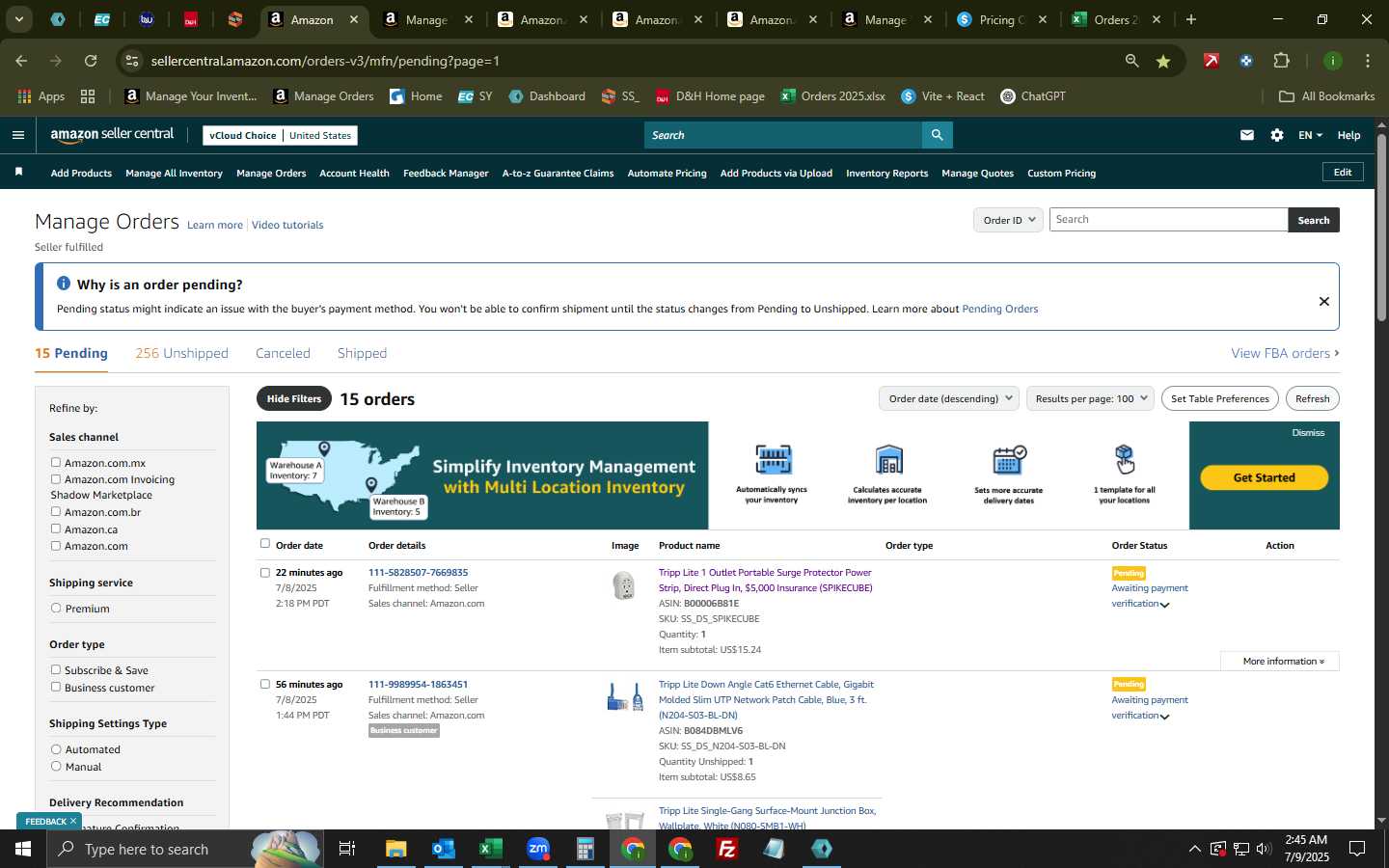Open order 111-9989954-1863451 link
The image size is (1389, 868).
(418, 685)
